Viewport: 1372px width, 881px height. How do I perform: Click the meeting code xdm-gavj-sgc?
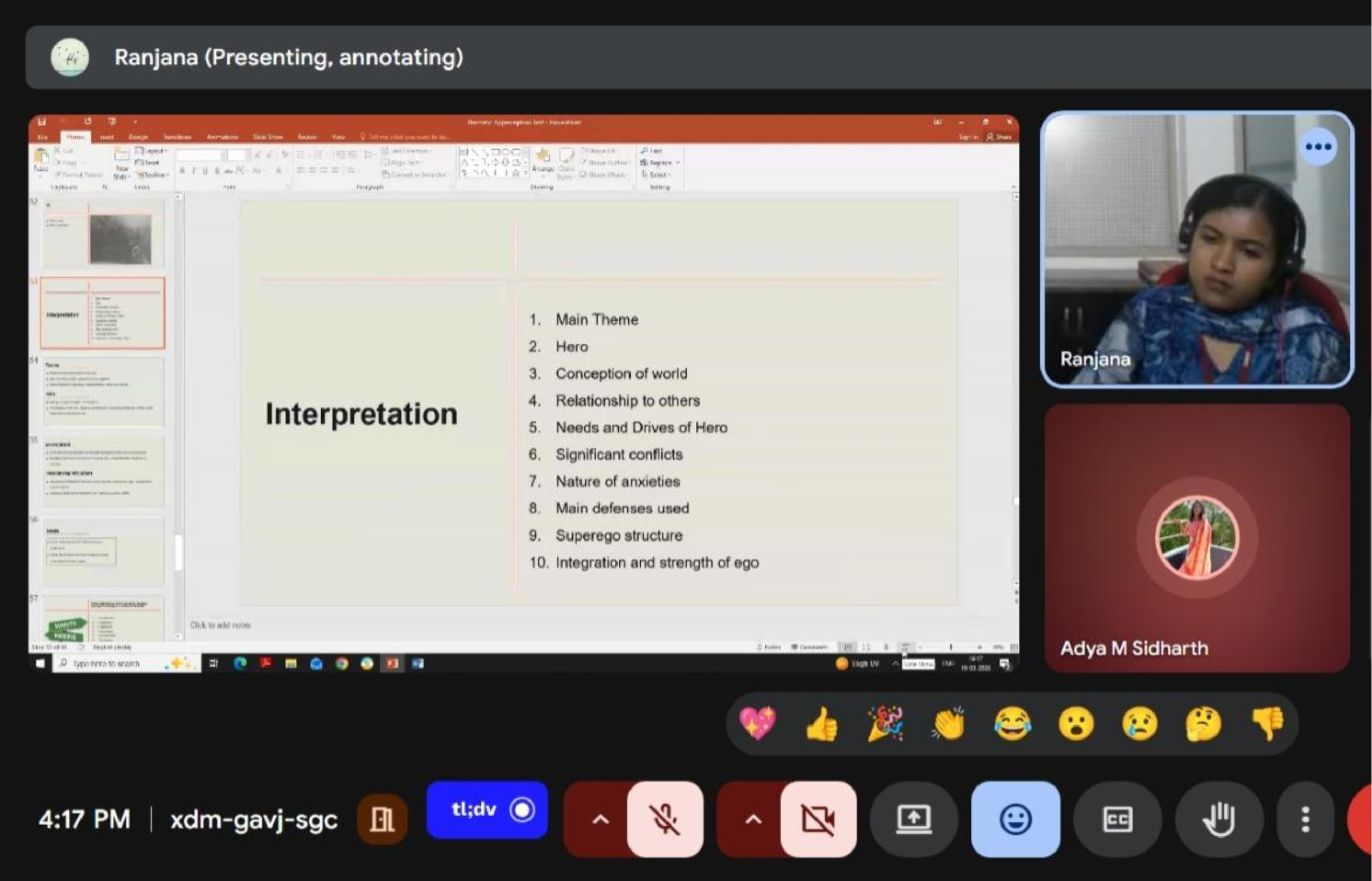pyautogui.click(x=254, y=819)
